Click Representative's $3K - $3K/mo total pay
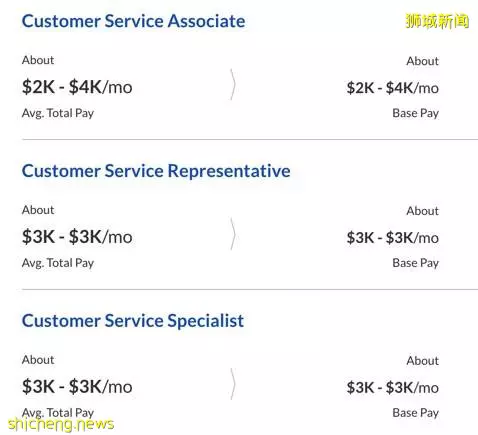The height and width of the screenshot is (435, 478). pos(77,237)
